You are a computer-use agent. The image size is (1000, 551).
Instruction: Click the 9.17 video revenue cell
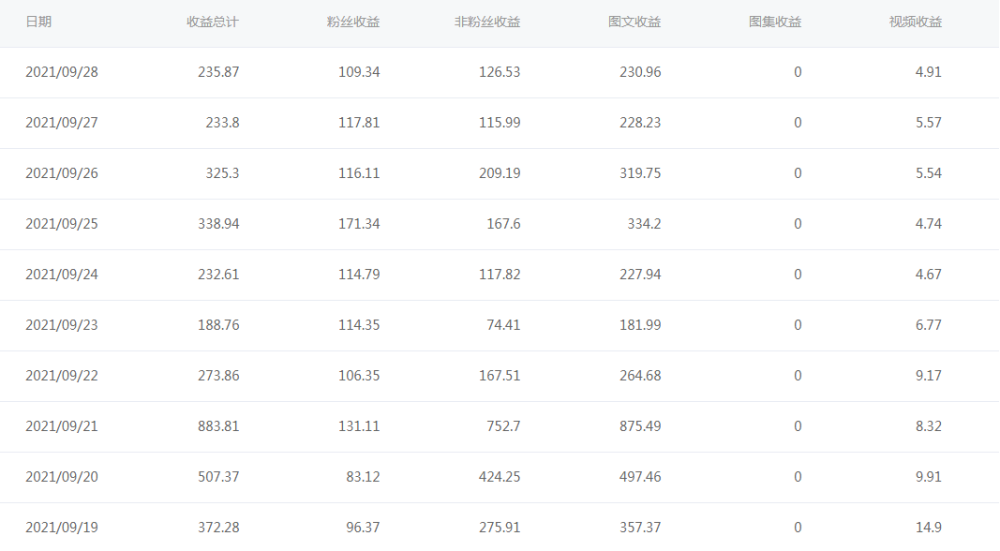[x=928, y=375]
